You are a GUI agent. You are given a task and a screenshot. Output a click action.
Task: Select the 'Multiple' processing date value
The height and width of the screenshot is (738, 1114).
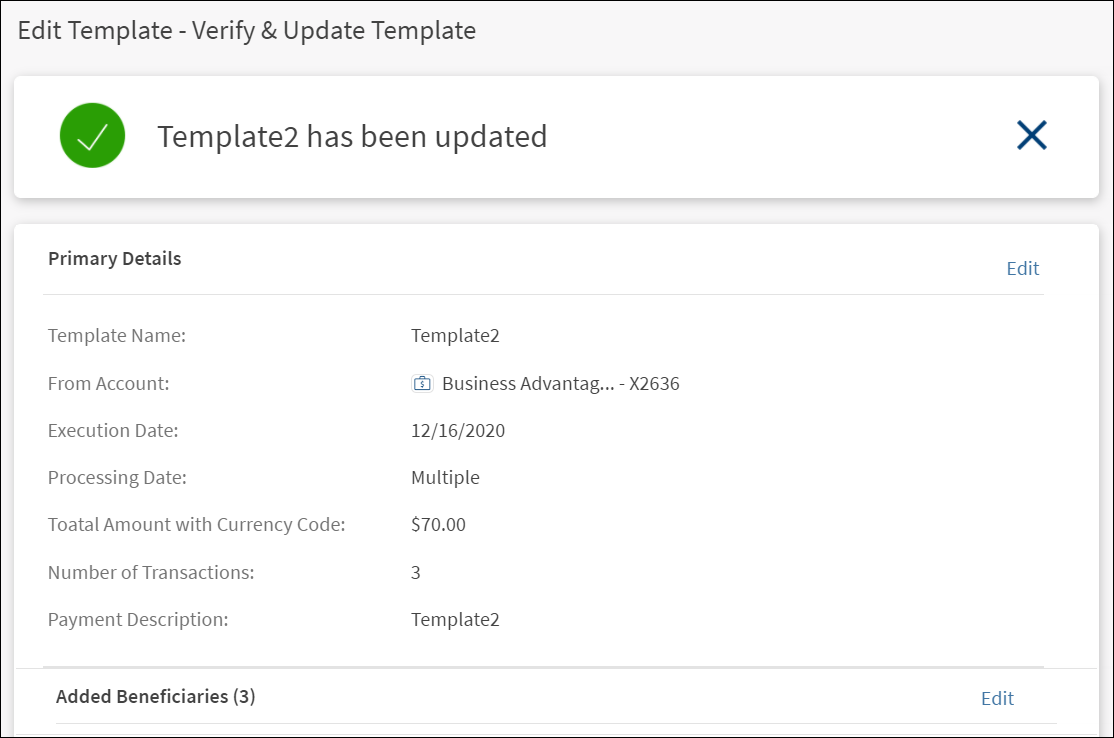point(445,477)
